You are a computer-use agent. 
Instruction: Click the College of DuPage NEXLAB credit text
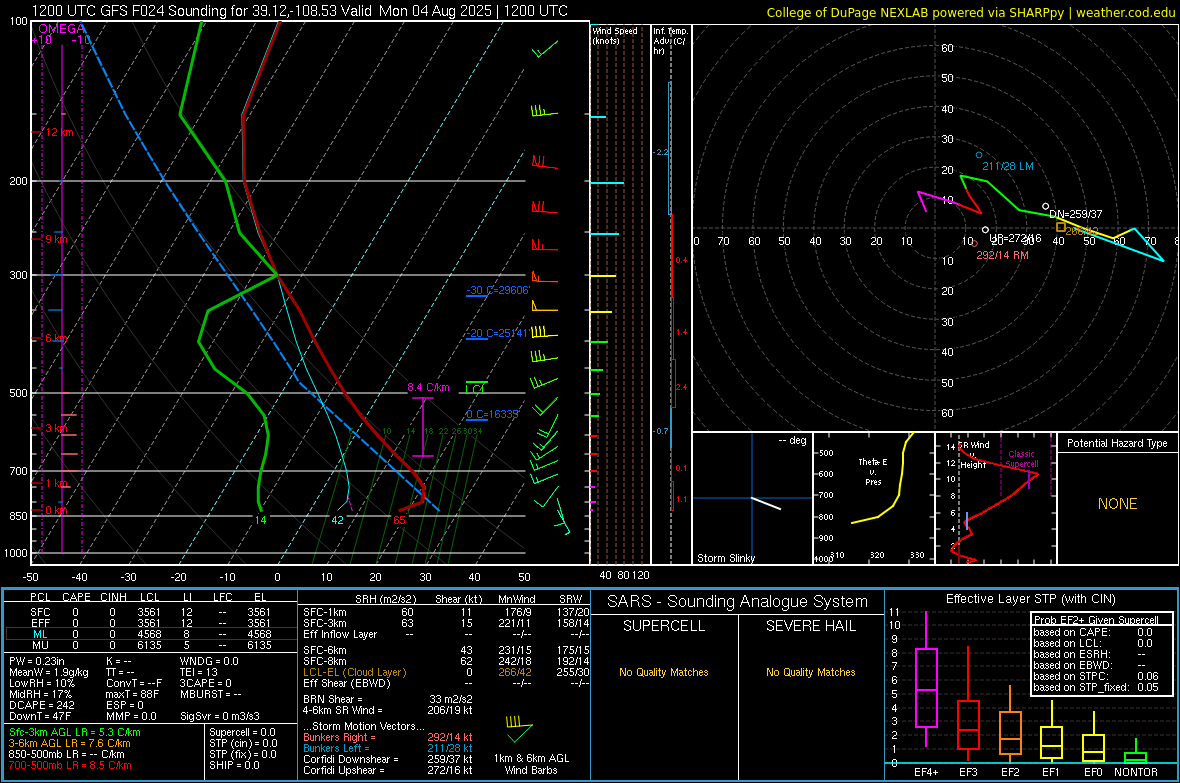[970, 12]
